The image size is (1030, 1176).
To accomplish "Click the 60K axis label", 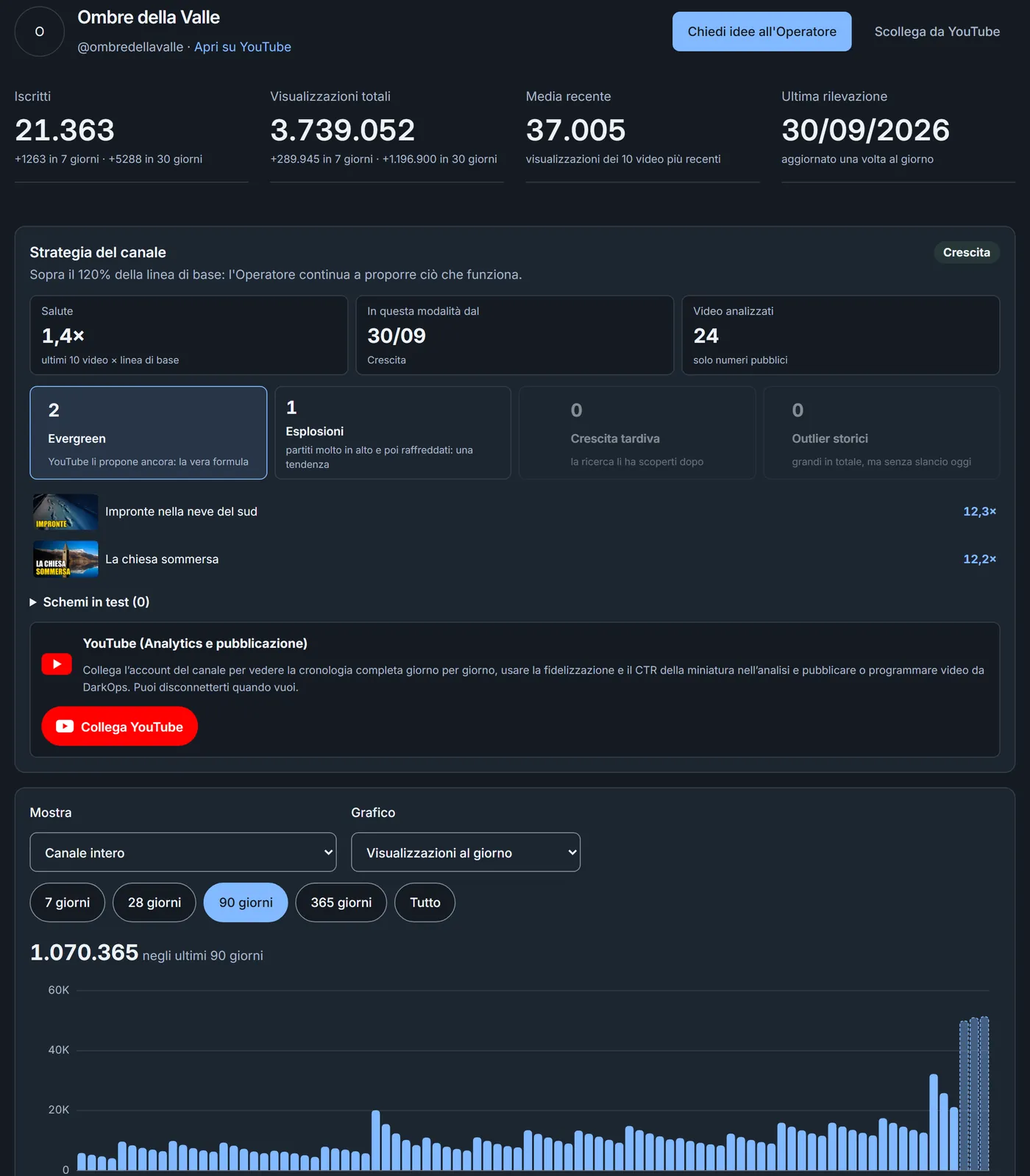I will pos(59,991).
